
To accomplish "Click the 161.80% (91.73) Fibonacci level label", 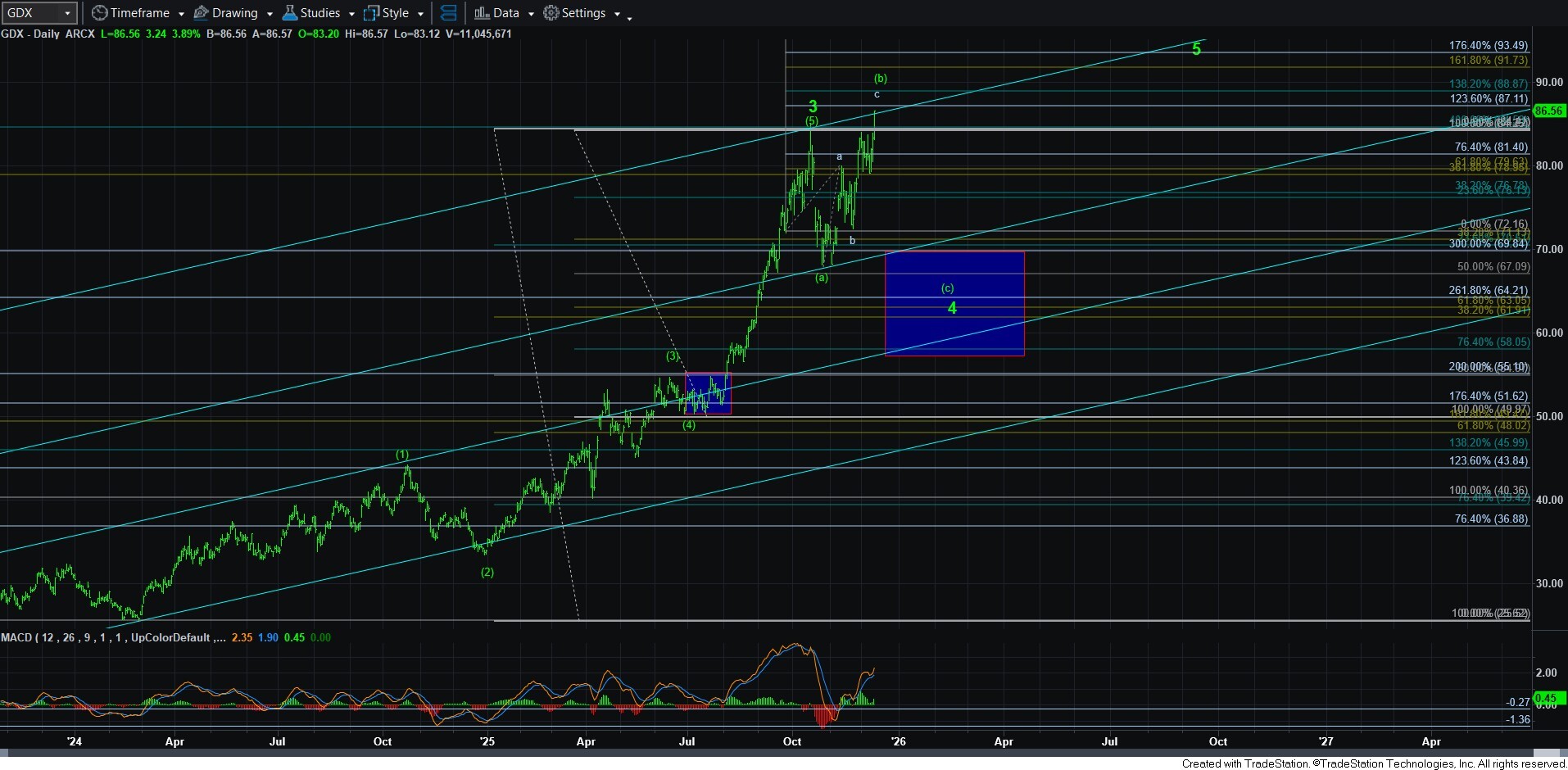I will [1488, 61].
